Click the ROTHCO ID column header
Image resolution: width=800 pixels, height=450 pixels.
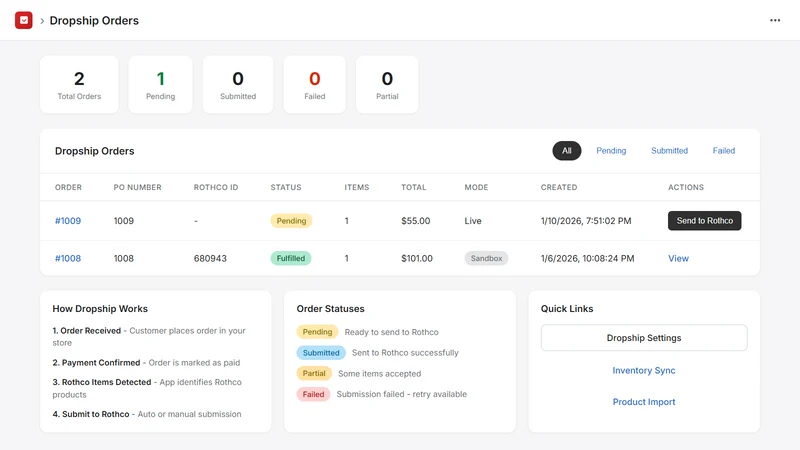point(216,187)
